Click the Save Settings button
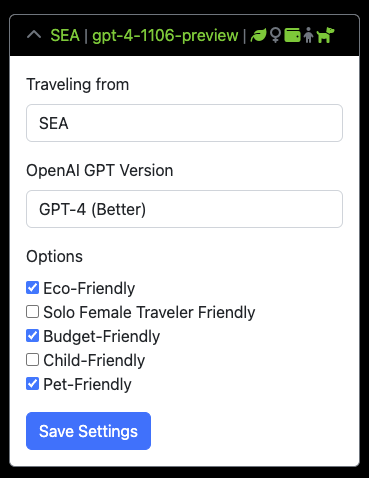 click(x=88, y=431)
